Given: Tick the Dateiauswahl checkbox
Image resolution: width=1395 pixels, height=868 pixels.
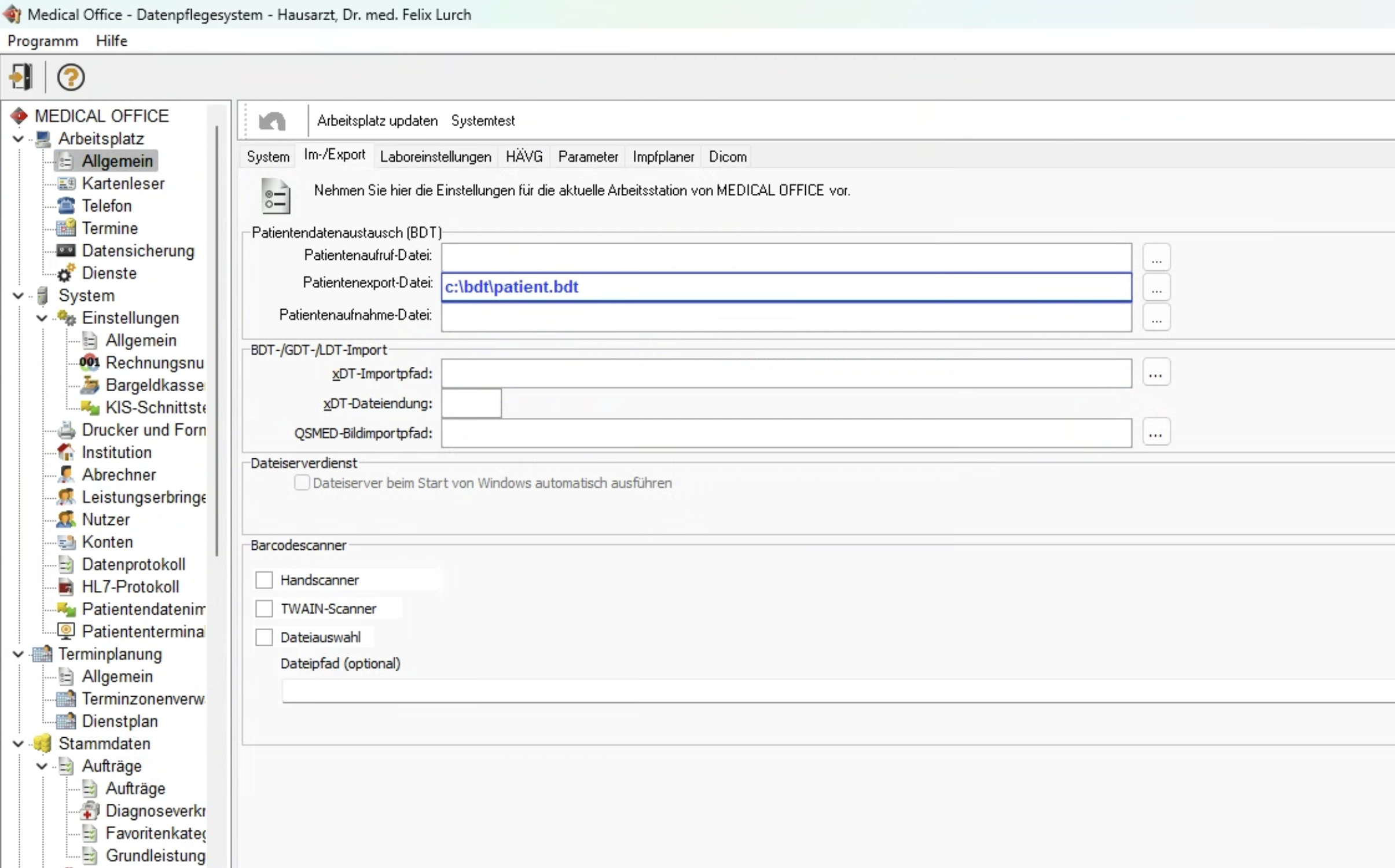Looking at the screenshot, I should click(264, 637).
